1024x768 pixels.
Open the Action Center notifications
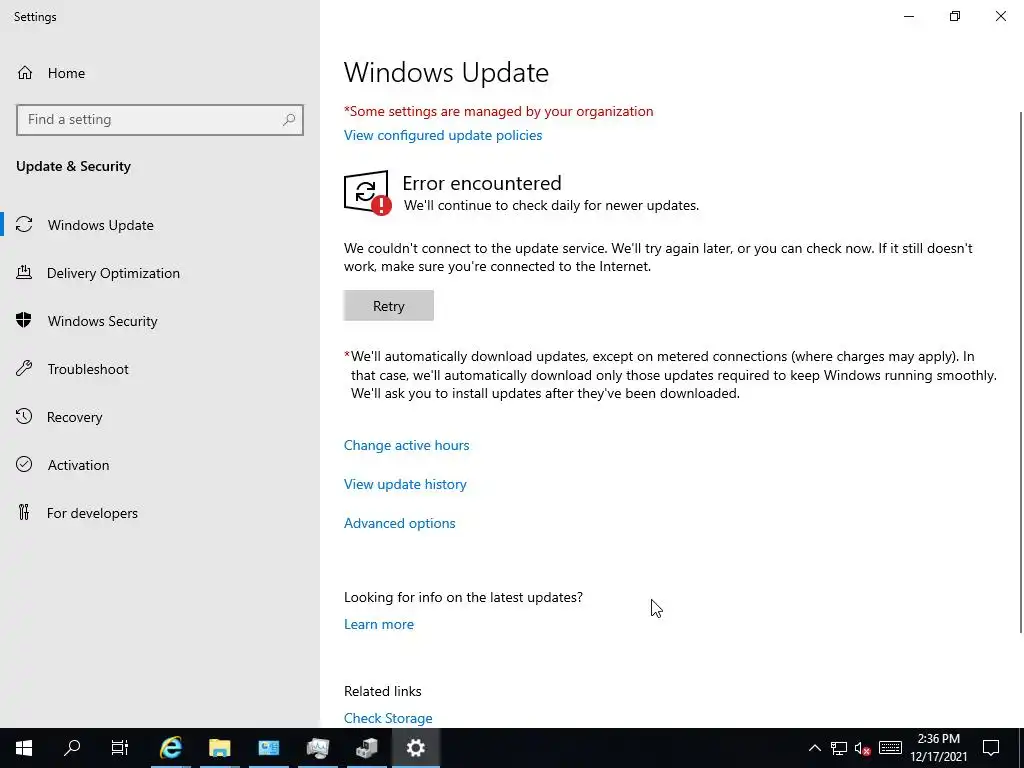pos(991,748)
